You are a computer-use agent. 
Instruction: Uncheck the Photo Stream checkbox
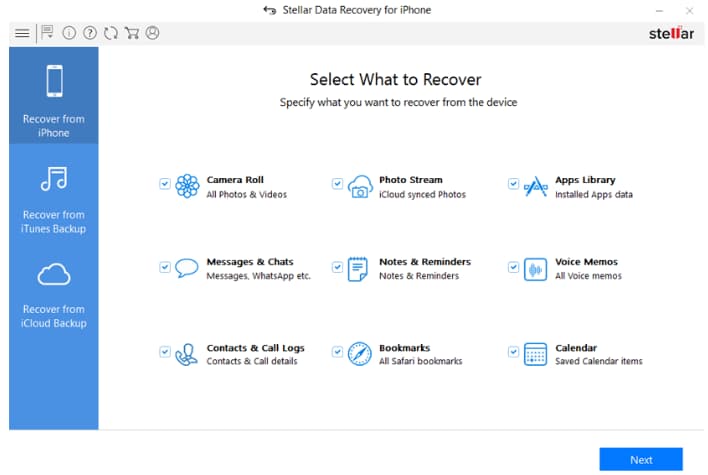pyautogui.click(x=337, y=184)
